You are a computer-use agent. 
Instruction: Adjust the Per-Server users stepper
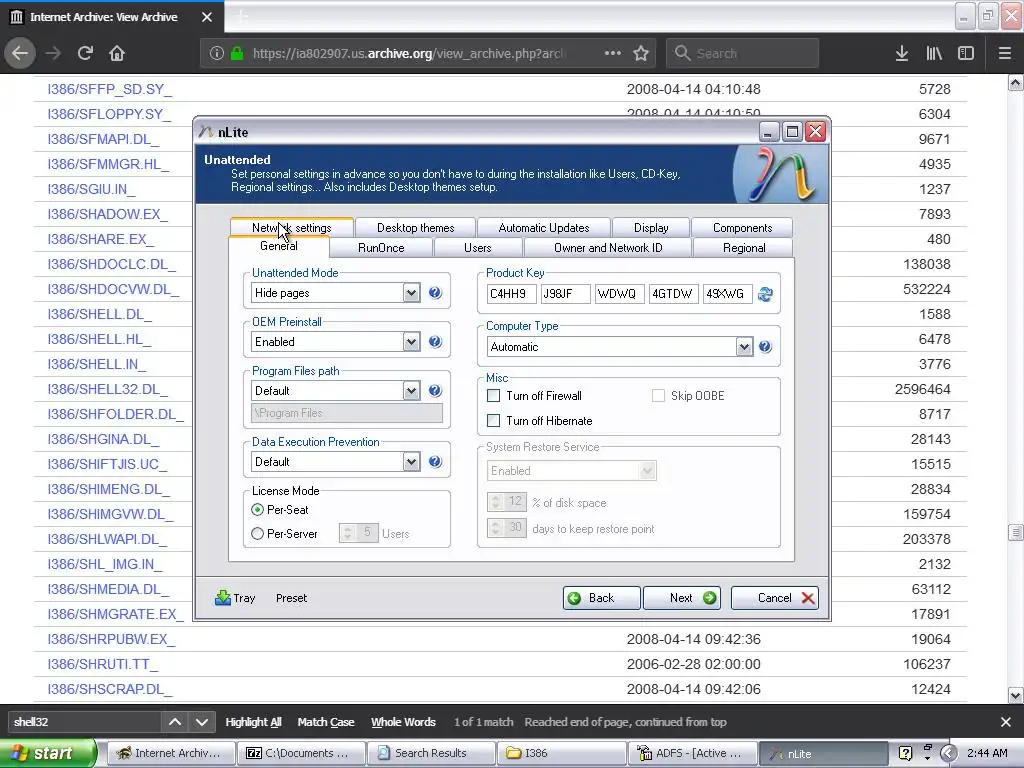348,534
